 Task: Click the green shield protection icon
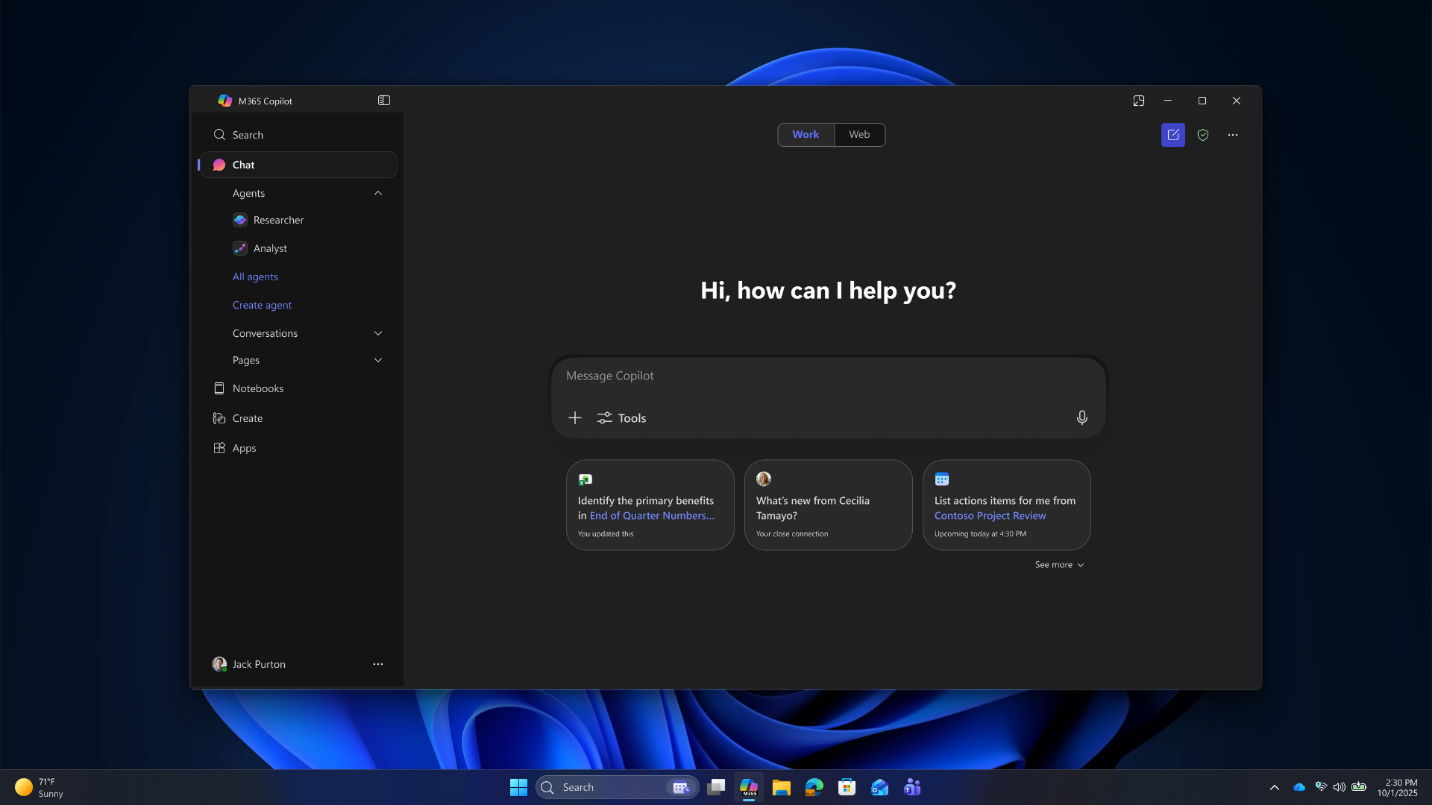(1203, 135)
